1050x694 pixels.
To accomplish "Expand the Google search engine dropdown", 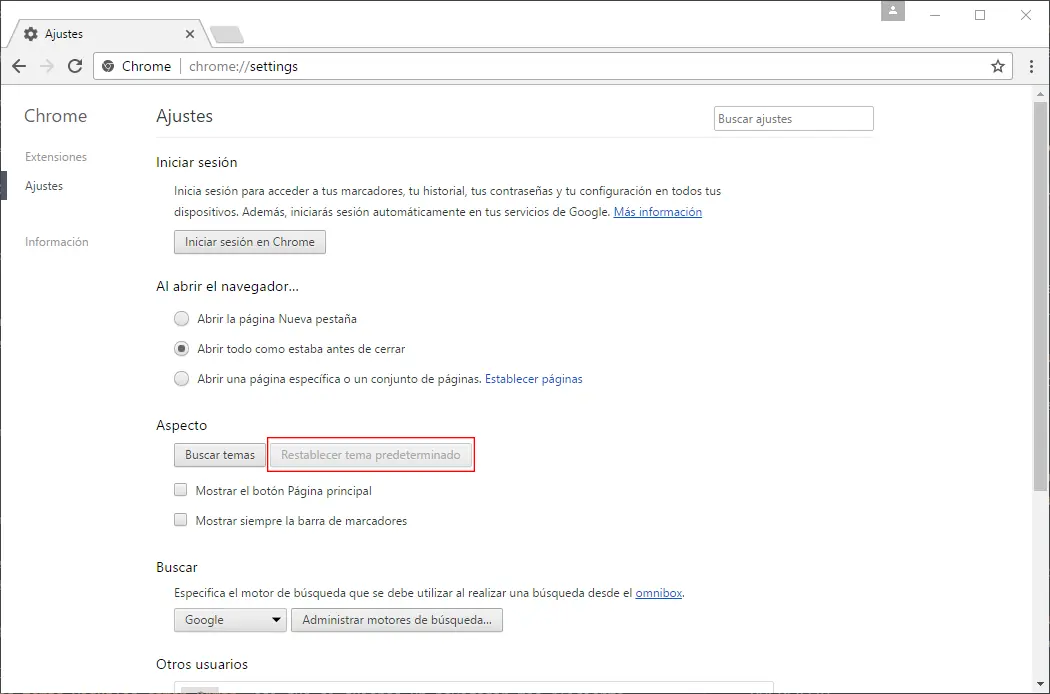I will pos(230,620).
